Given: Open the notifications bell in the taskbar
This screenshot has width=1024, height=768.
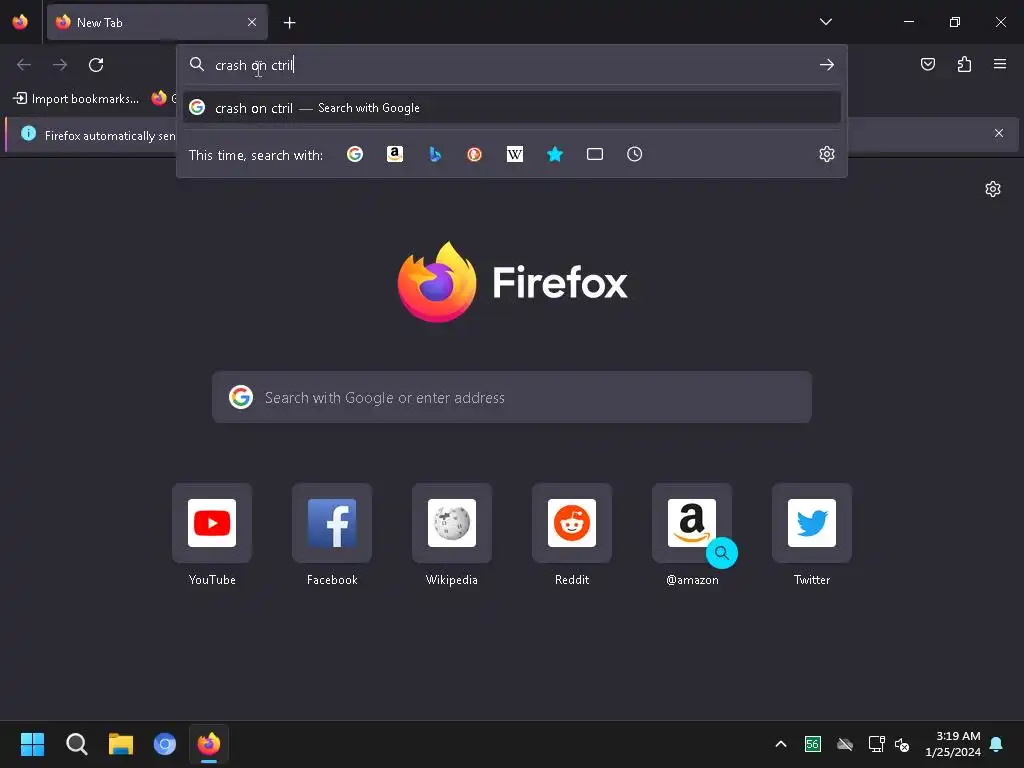Looking at the screenshot, I should pyautogui.click(x=997, y=744).
